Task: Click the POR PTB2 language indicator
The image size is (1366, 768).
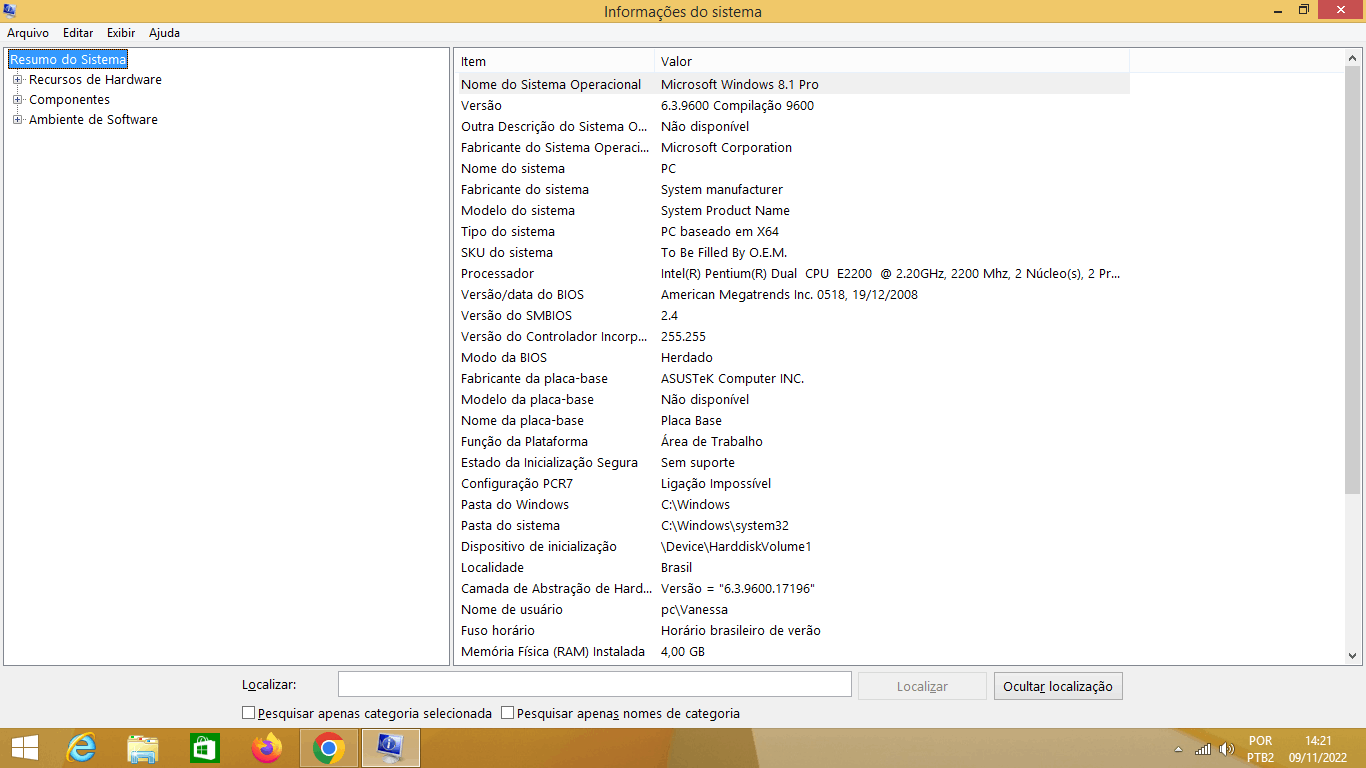Action: tap(1260, 749)
